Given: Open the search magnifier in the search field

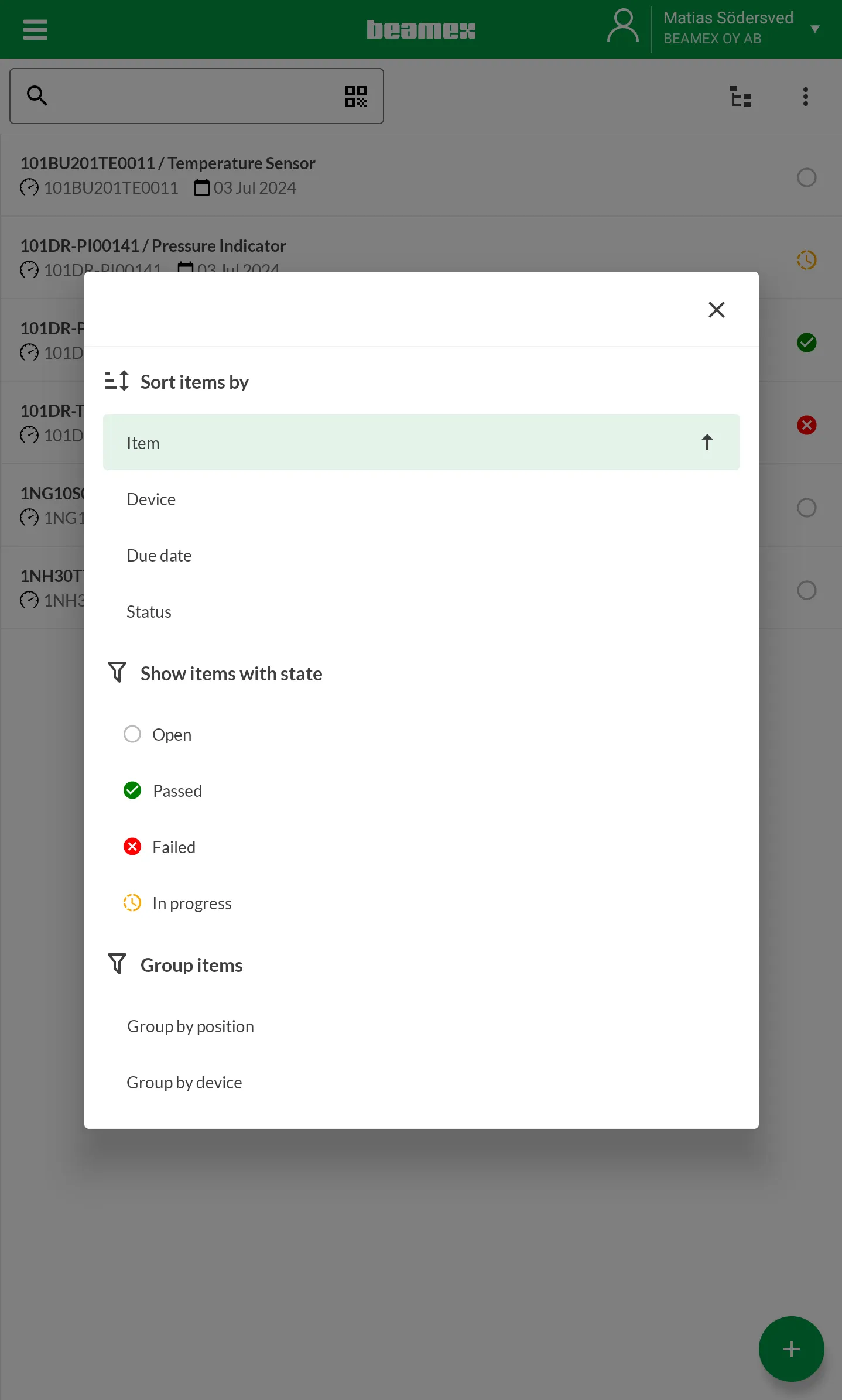Looking at the screenshot, I should (37, 95).
